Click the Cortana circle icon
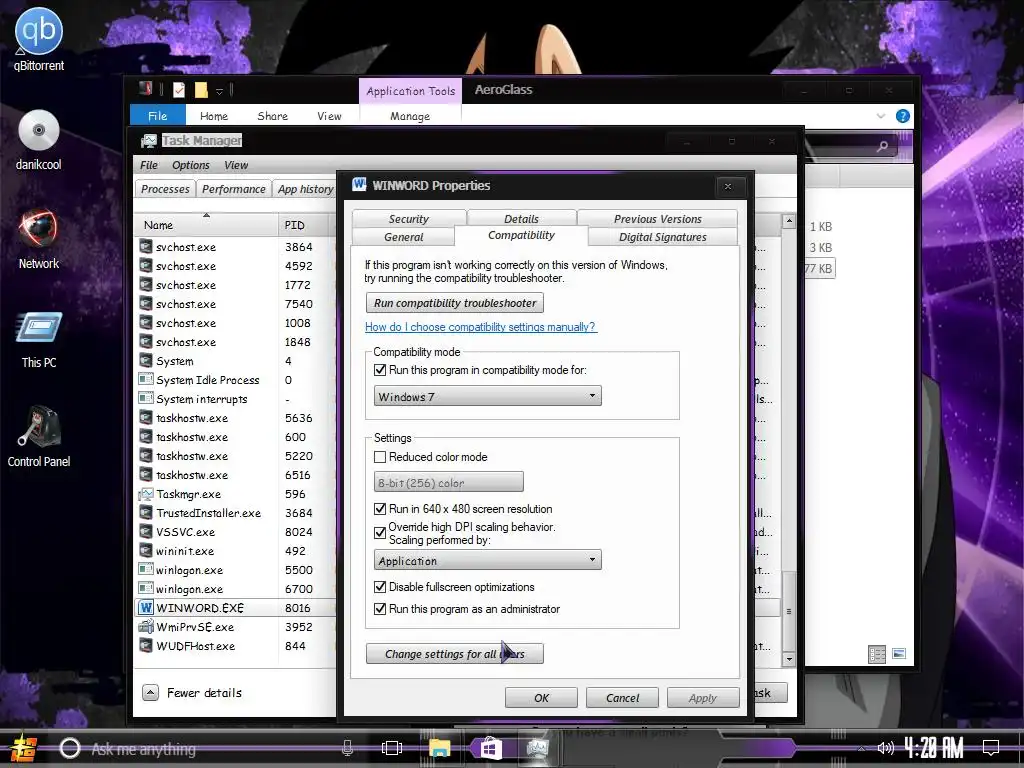 click(70, 748)
